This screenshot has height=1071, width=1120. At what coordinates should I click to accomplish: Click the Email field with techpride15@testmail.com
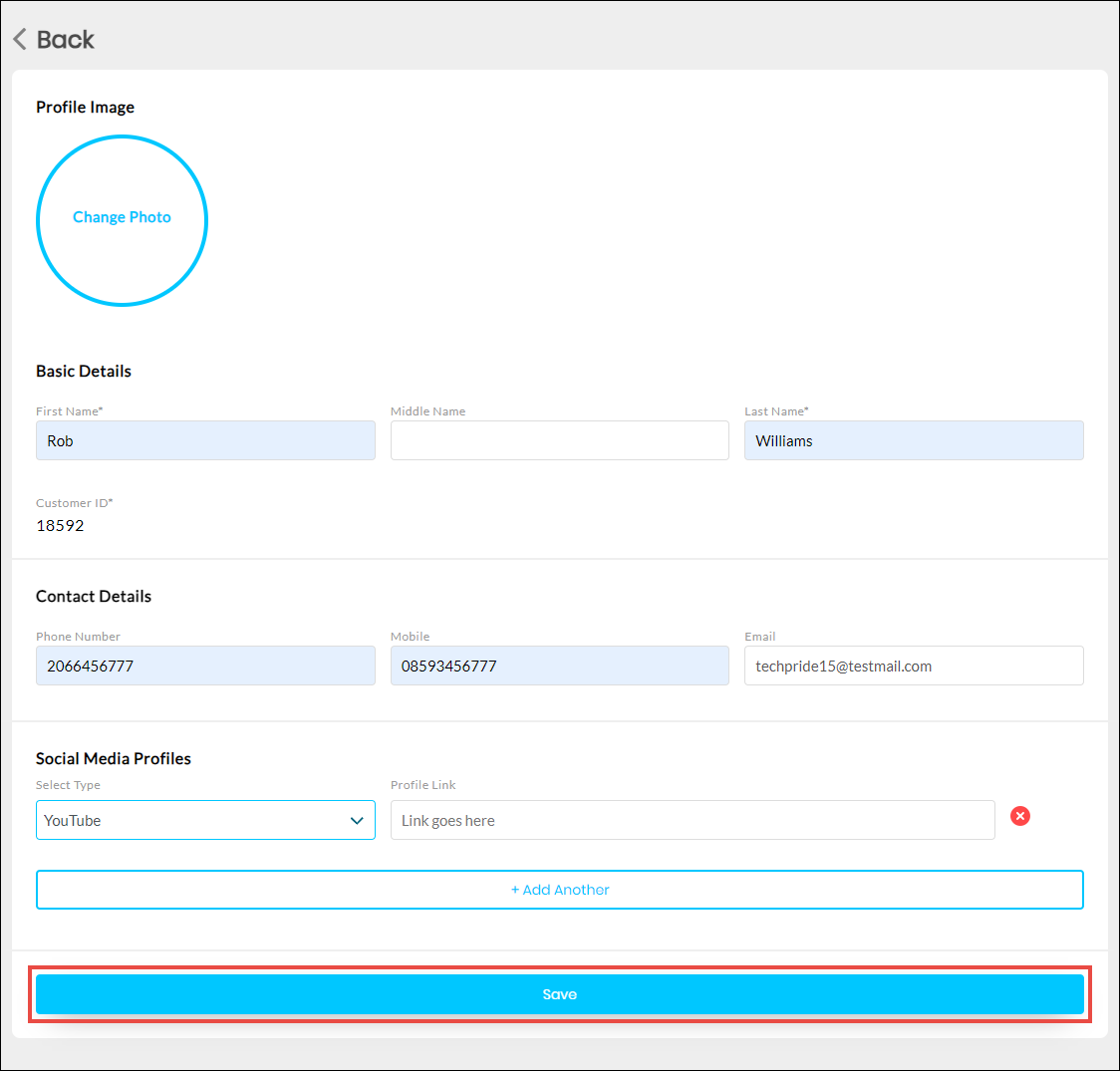tap(913, 666)
